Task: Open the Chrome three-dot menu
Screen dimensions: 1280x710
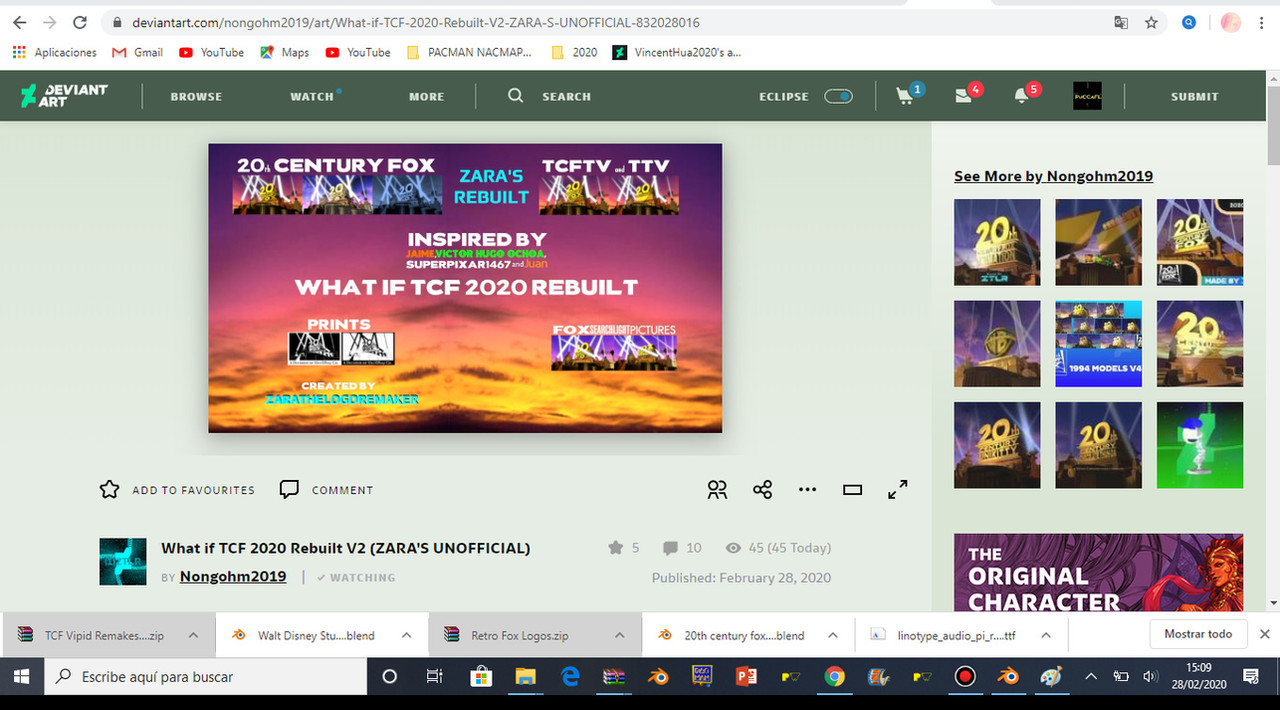Action: (1262, 22)
